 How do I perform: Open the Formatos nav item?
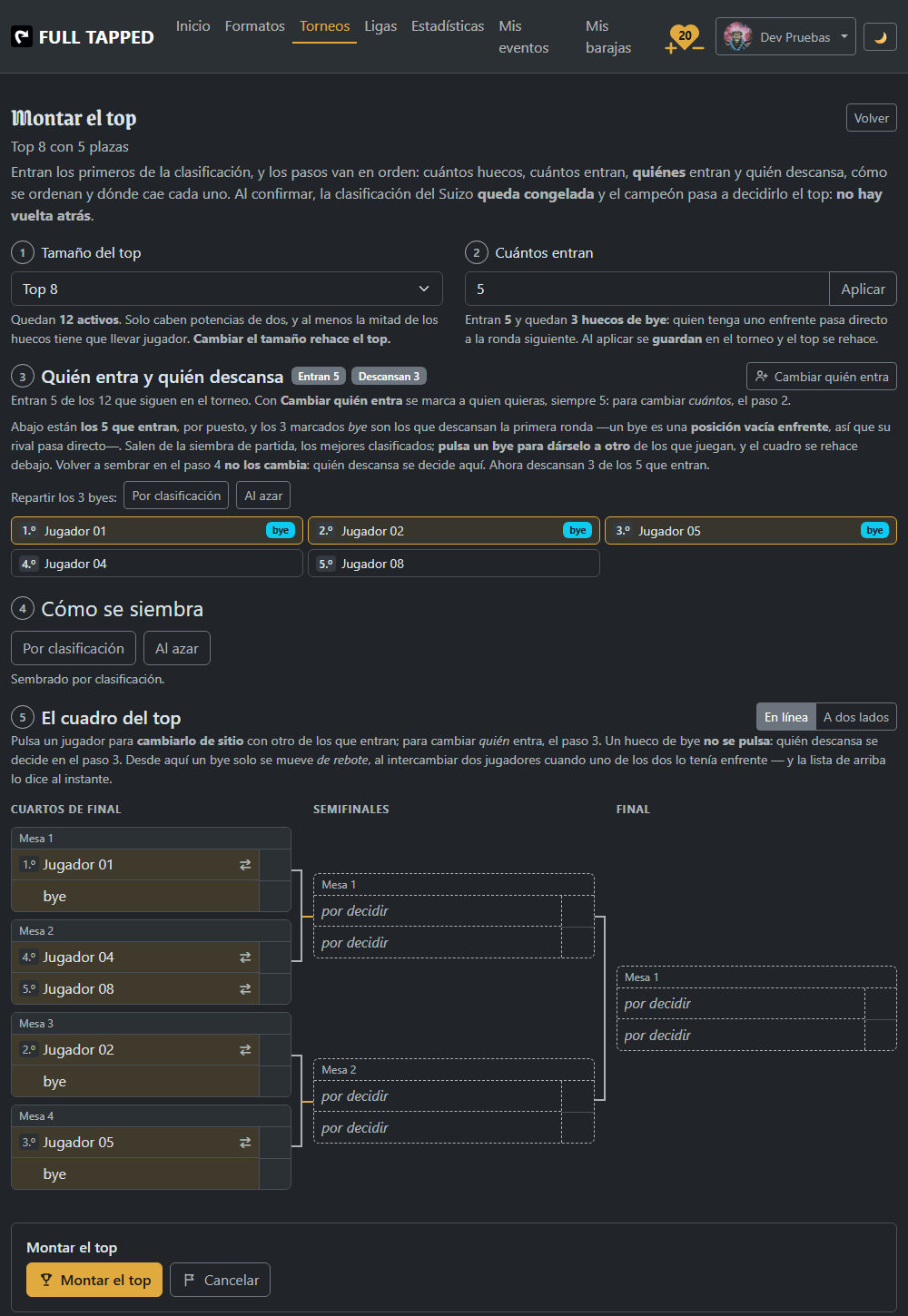tap(255, 26)
